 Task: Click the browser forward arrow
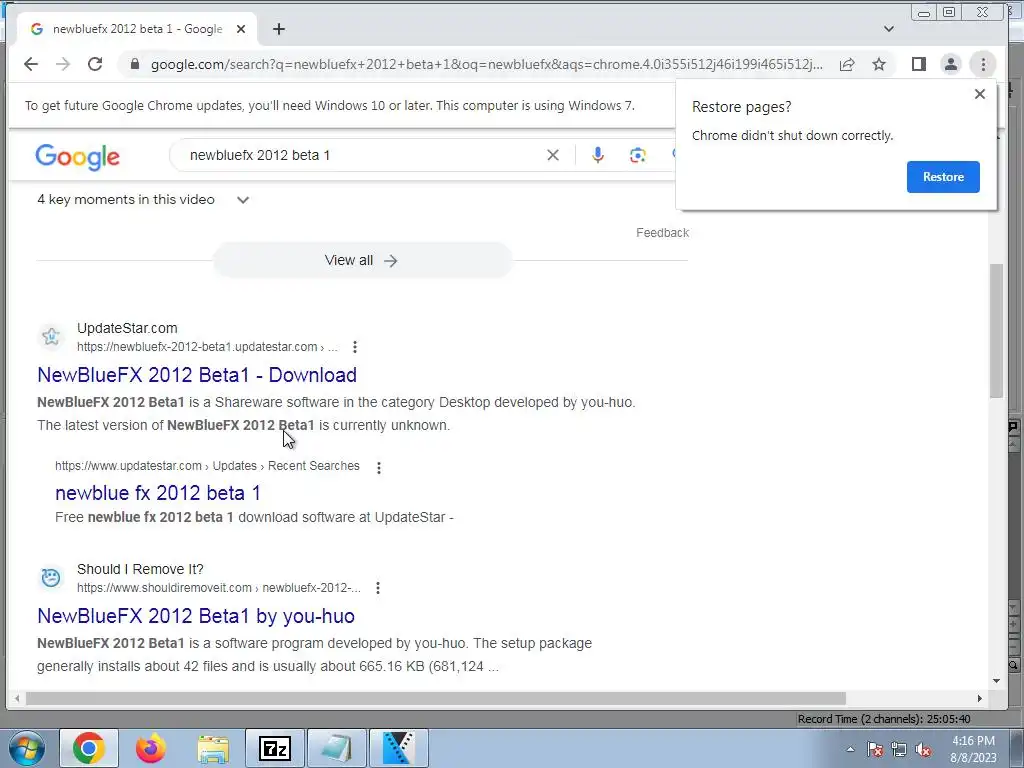(63, 64)
